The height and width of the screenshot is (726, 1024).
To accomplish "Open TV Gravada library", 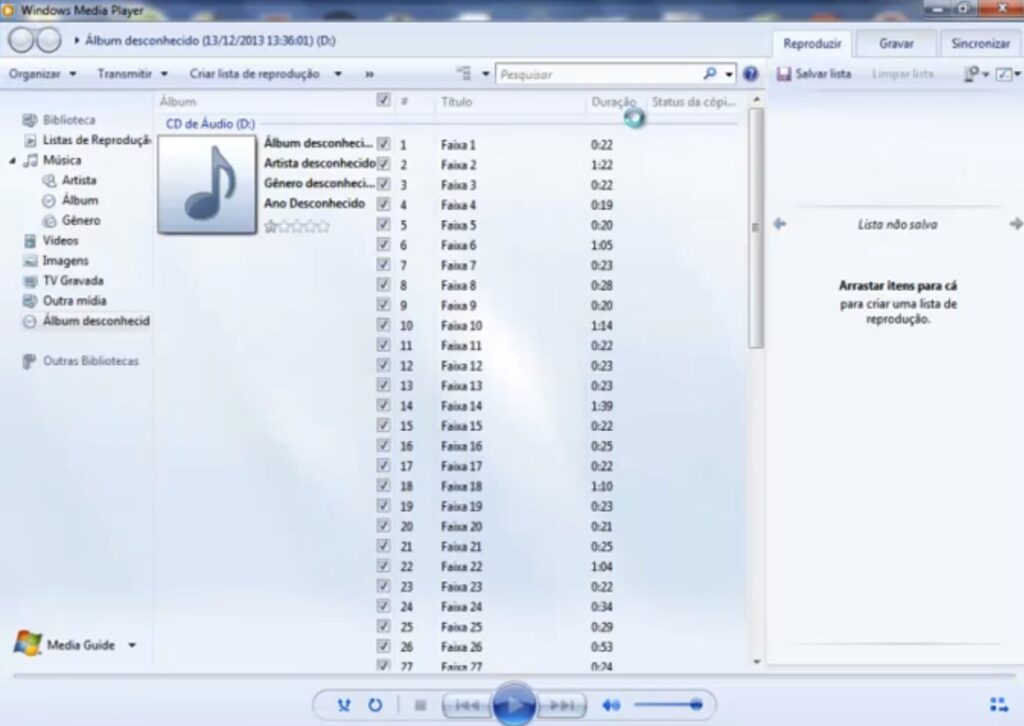I will (x=72, y=281).
